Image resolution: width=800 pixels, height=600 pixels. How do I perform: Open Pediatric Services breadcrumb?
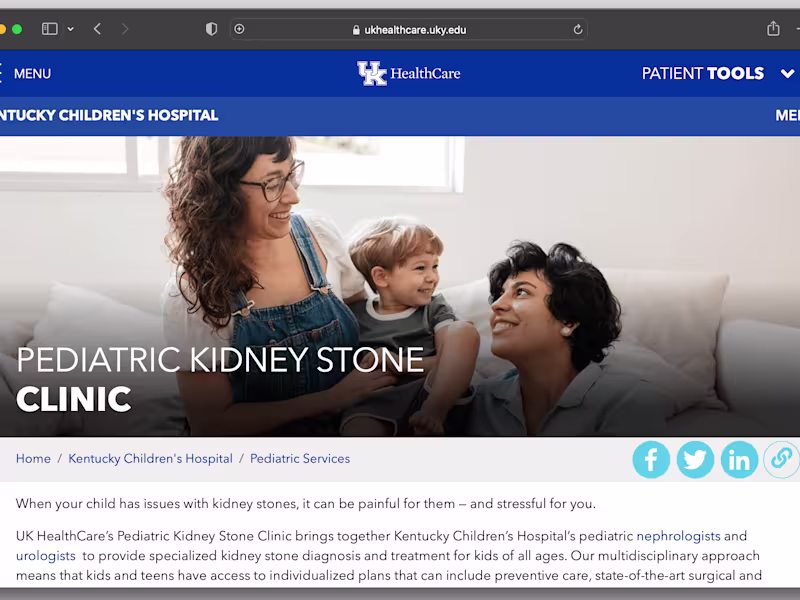(x=300, y=459)
